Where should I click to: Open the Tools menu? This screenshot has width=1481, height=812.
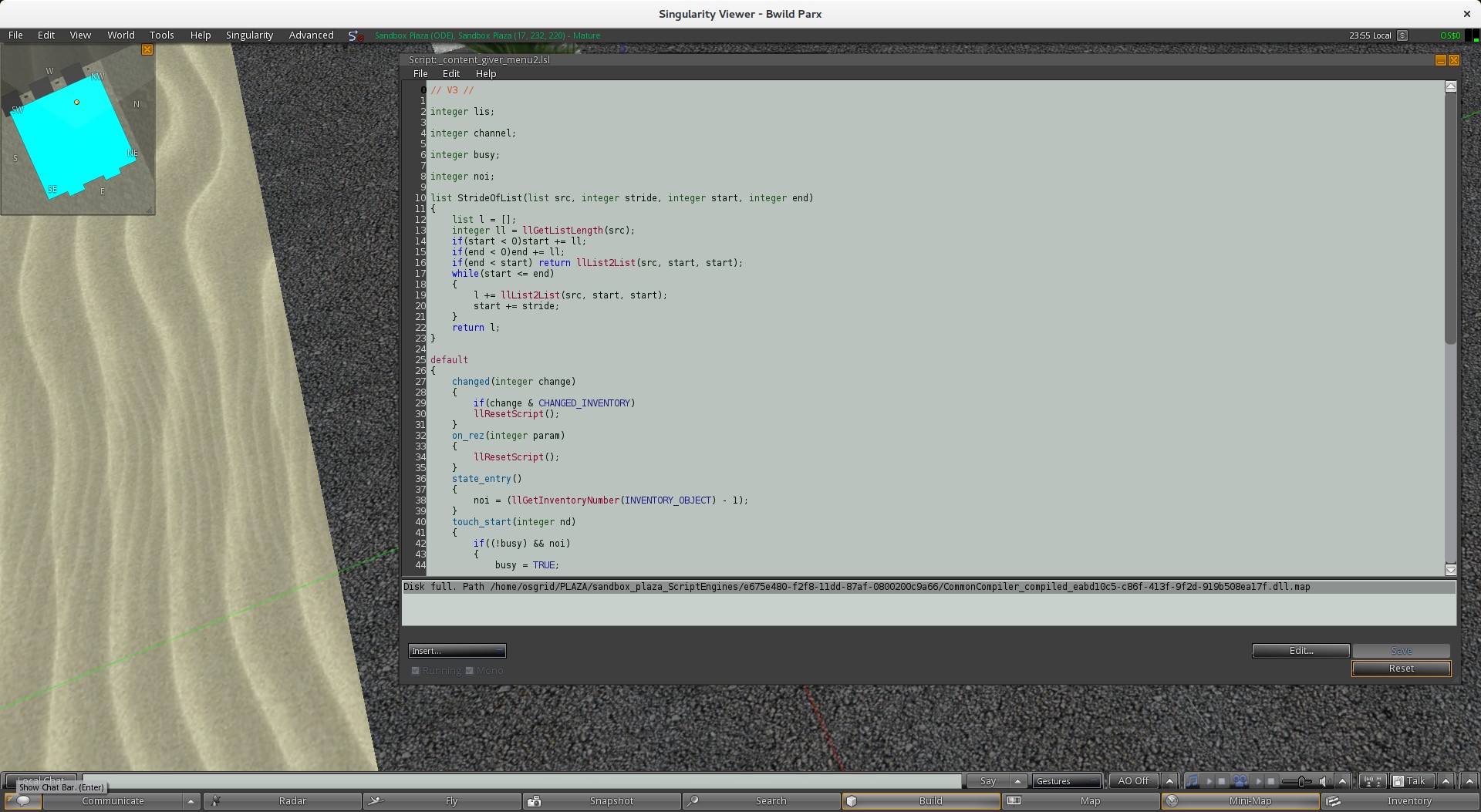(161, 35)
